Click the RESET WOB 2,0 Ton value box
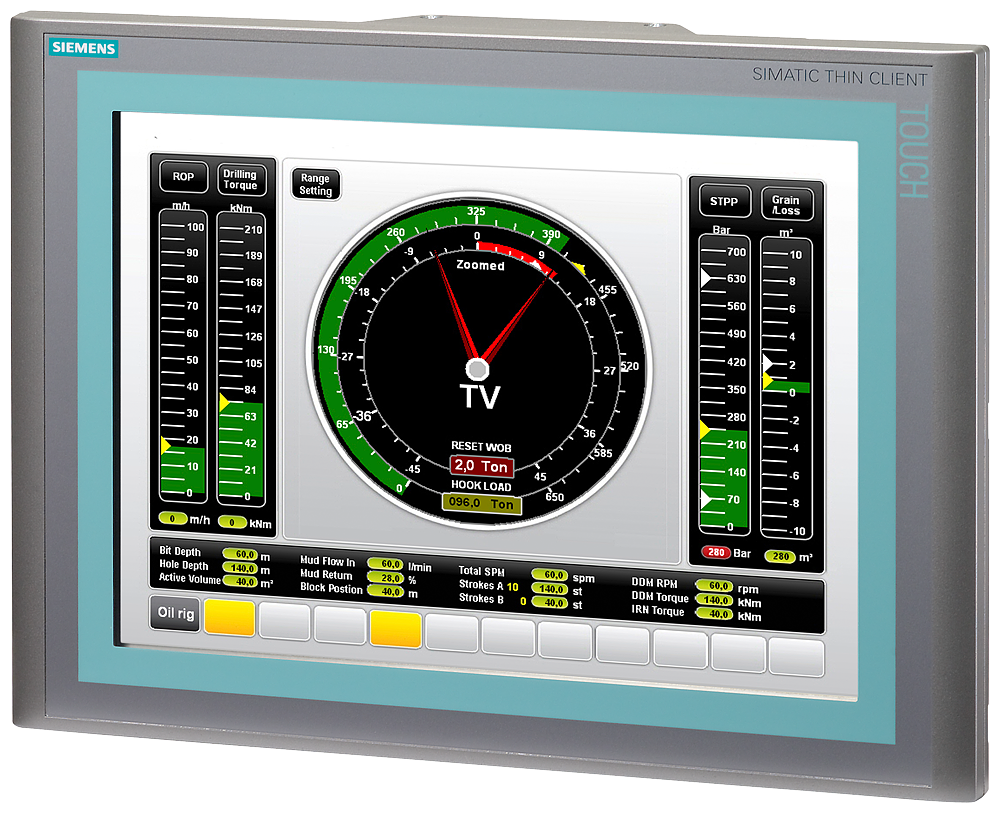Screen dimensions: 1000x813 [482, 466]
